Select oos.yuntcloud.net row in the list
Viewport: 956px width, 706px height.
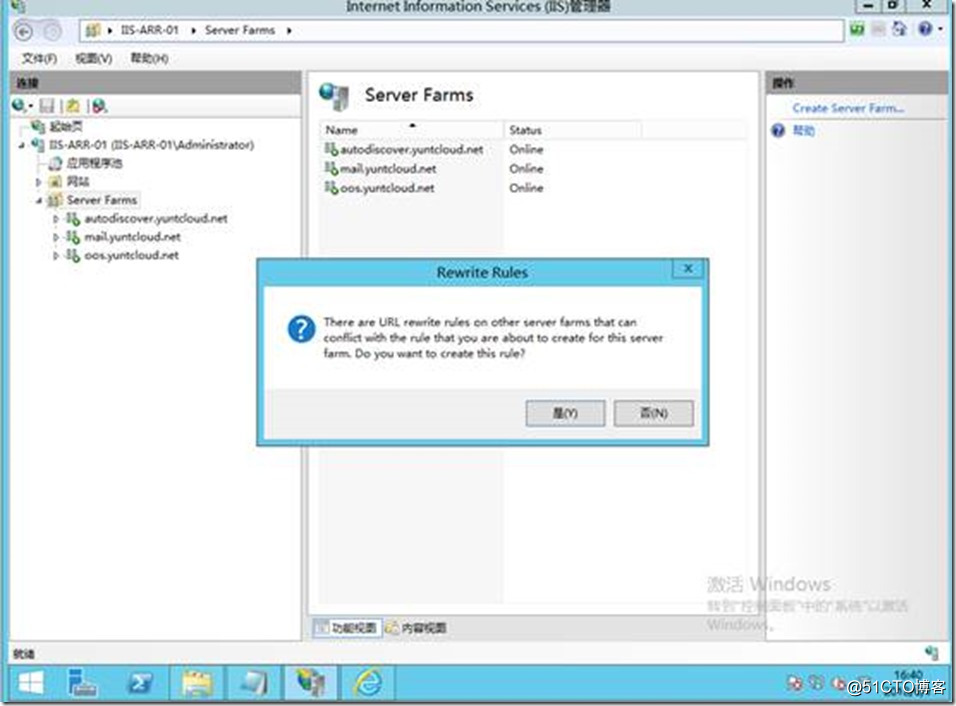coord(533,188)
